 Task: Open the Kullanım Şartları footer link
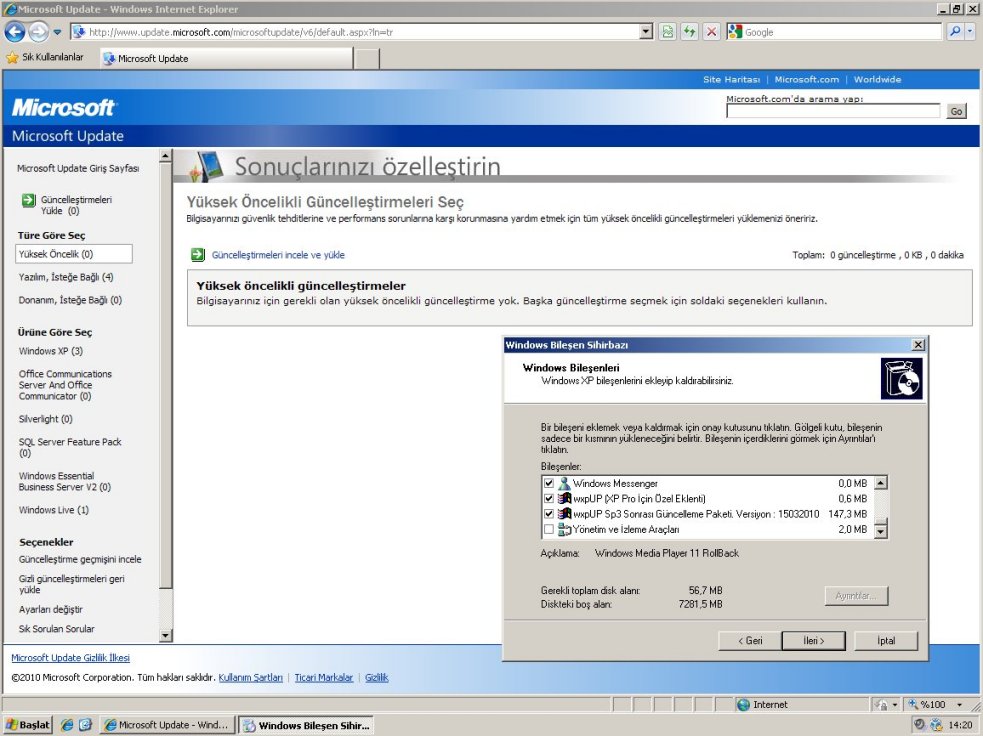(251, 678)
